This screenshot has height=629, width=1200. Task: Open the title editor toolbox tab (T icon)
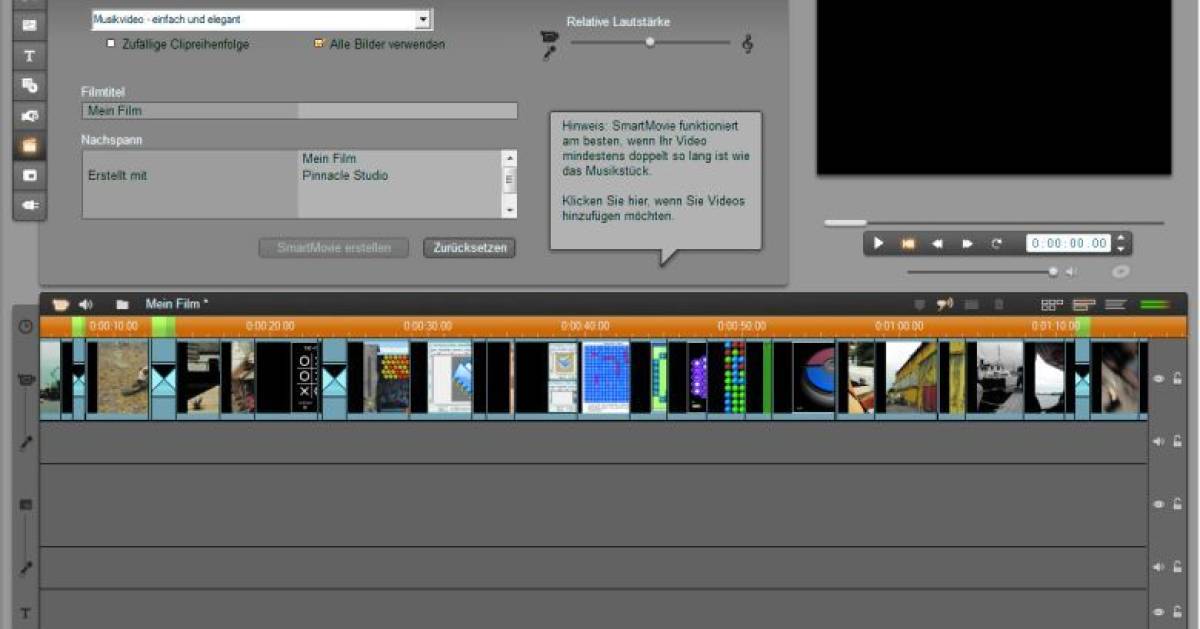click(x=29, y=56)
